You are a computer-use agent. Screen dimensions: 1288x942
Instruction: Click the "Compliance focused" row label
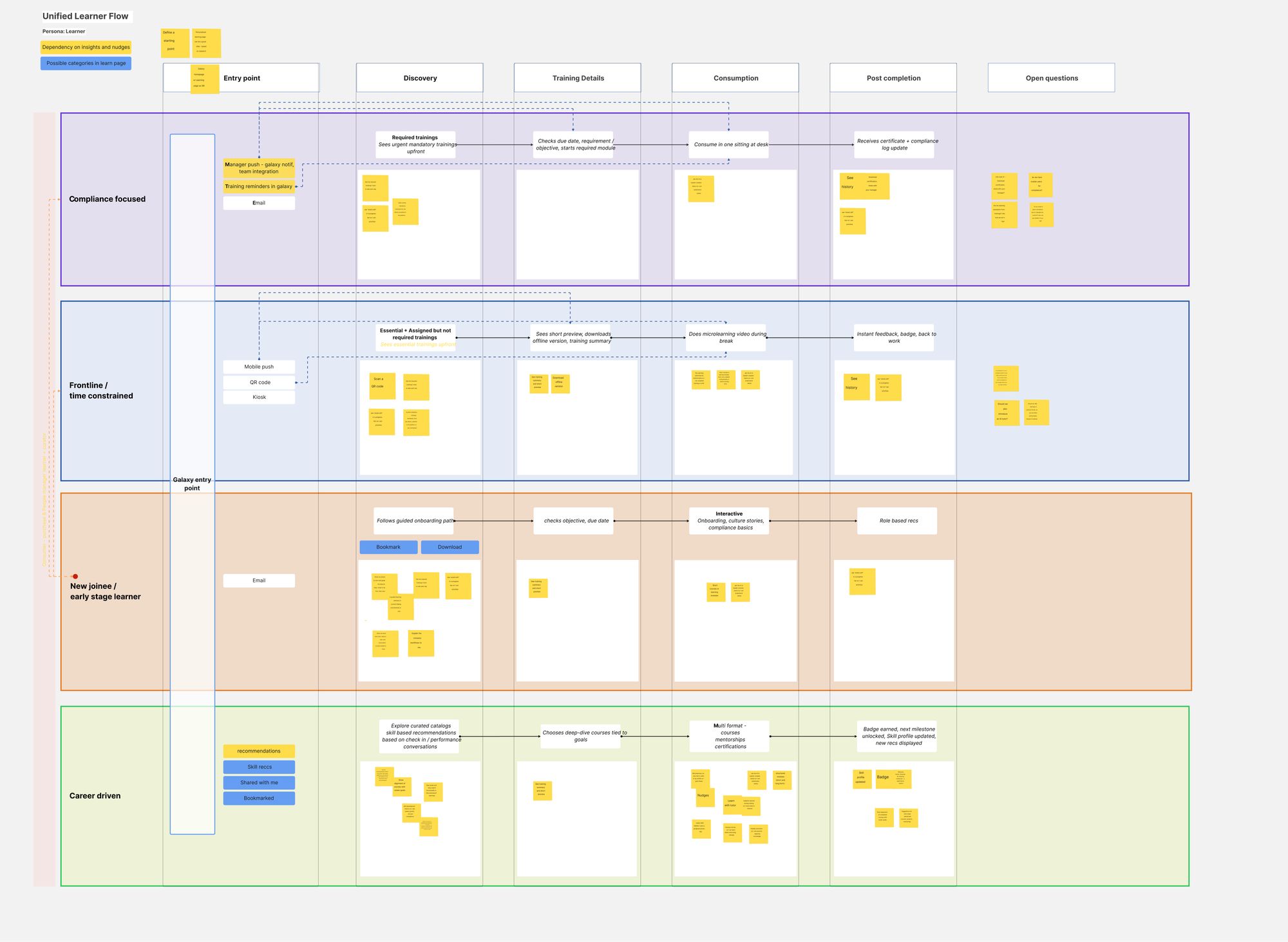(108, 199)
